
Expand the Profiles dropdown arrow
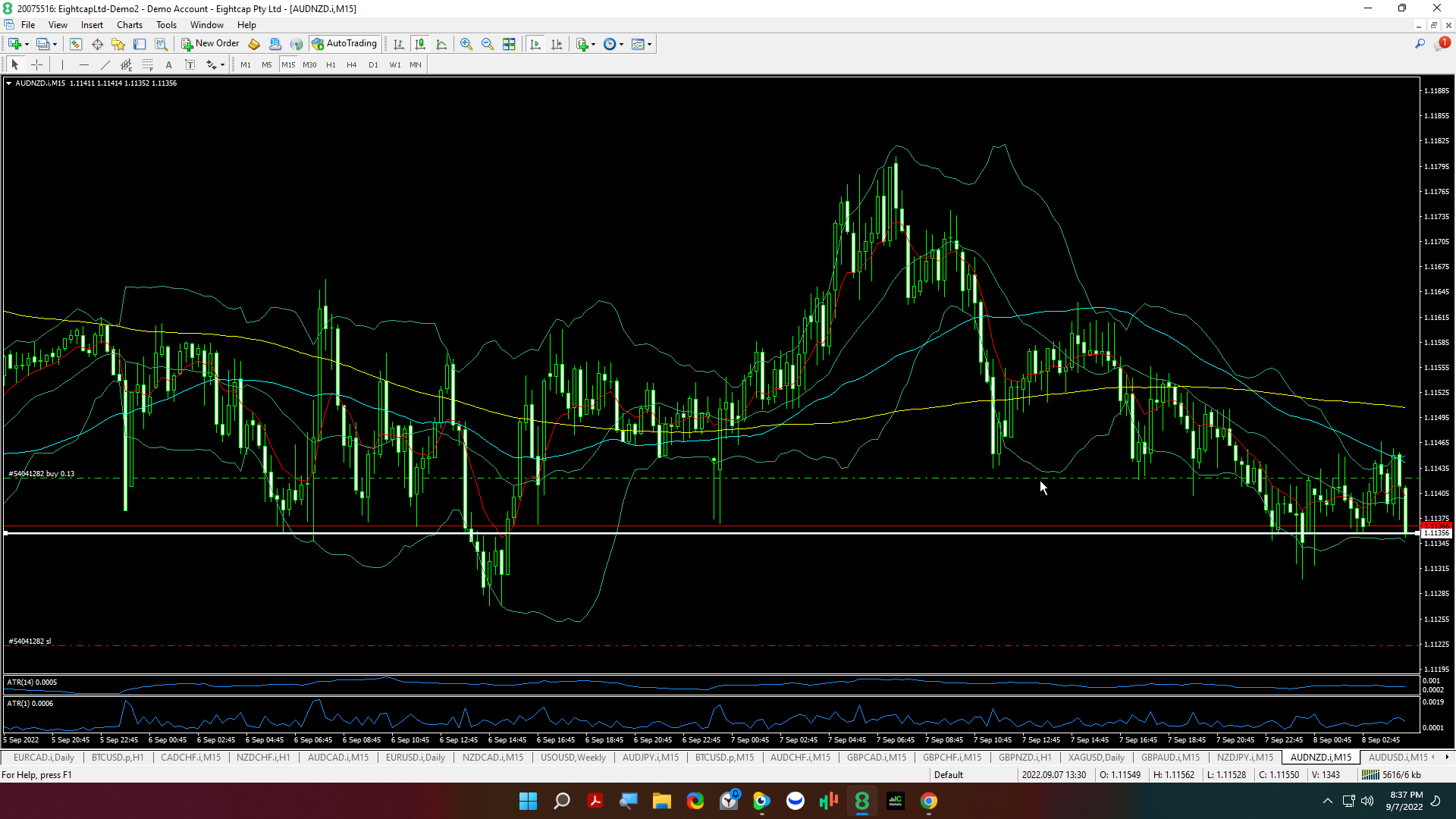(x=55, y=45)
